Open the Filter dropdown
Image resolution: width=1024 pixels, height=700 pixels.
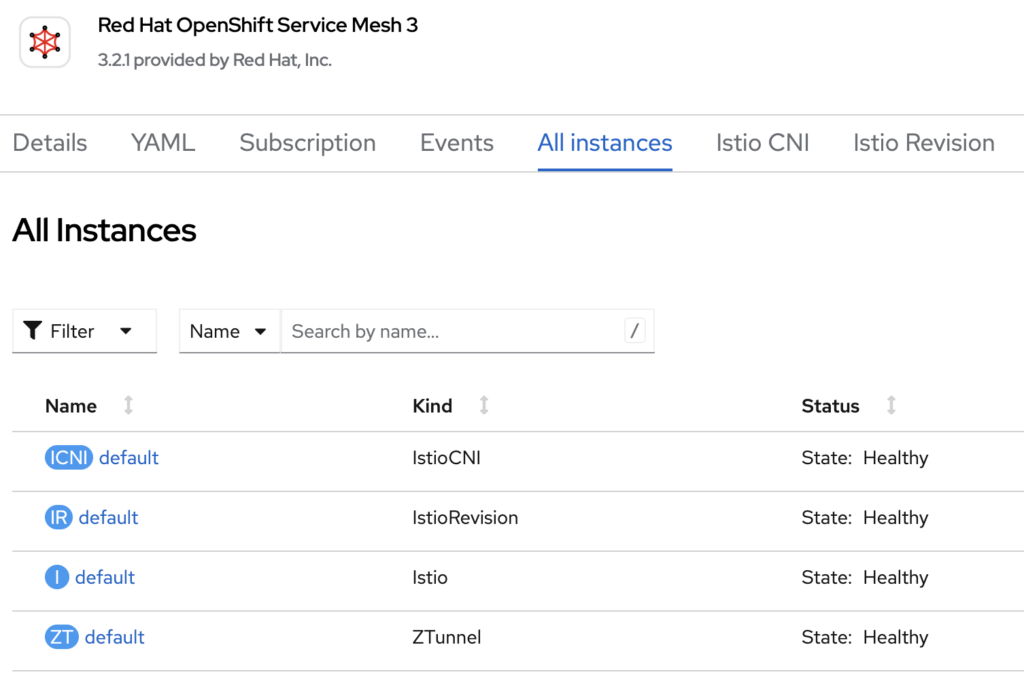pos(84,331)
